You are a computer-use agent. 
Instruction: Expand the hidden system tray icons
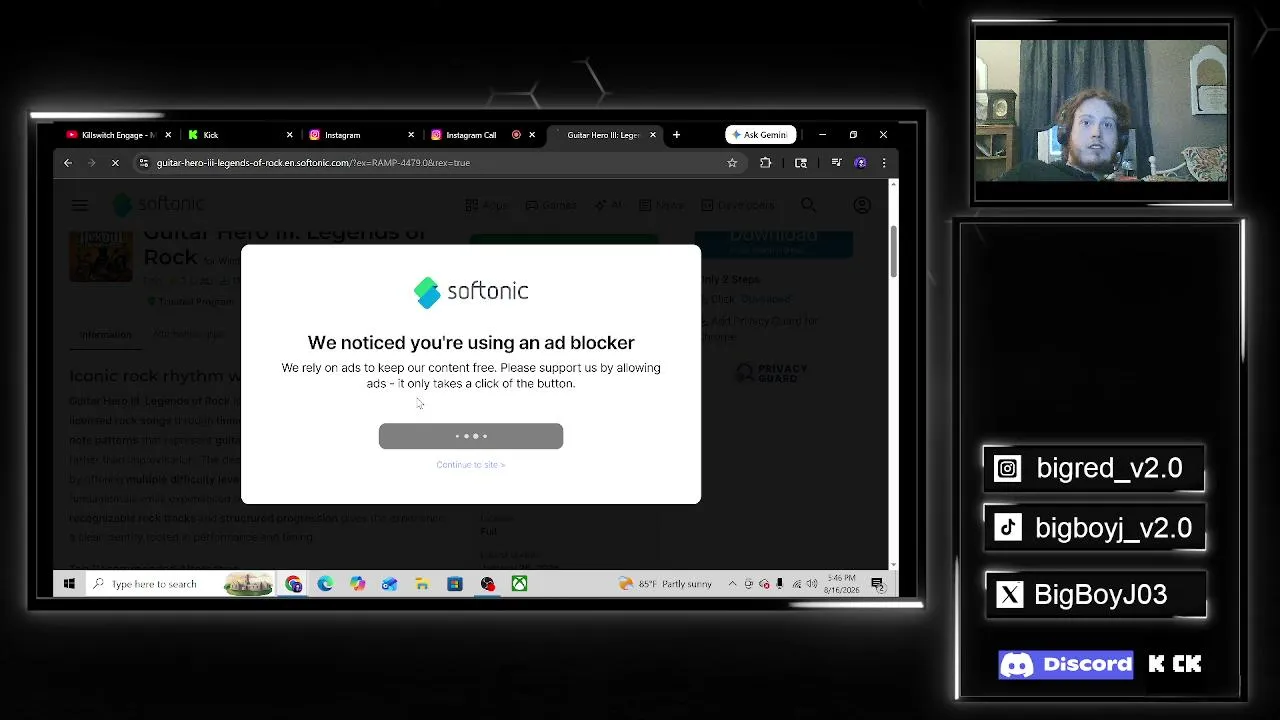[x=732, y=584]
